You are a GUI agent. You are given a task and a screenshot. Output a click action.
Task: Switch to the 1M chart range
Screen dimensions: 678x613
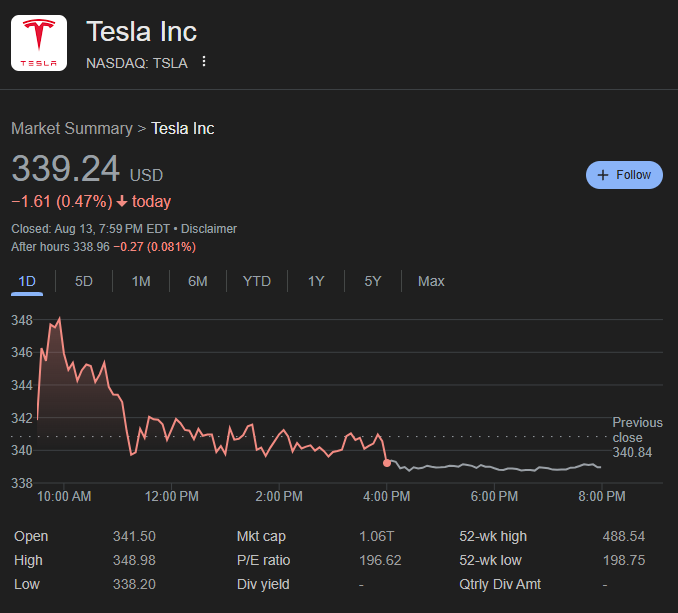[141, 281]
